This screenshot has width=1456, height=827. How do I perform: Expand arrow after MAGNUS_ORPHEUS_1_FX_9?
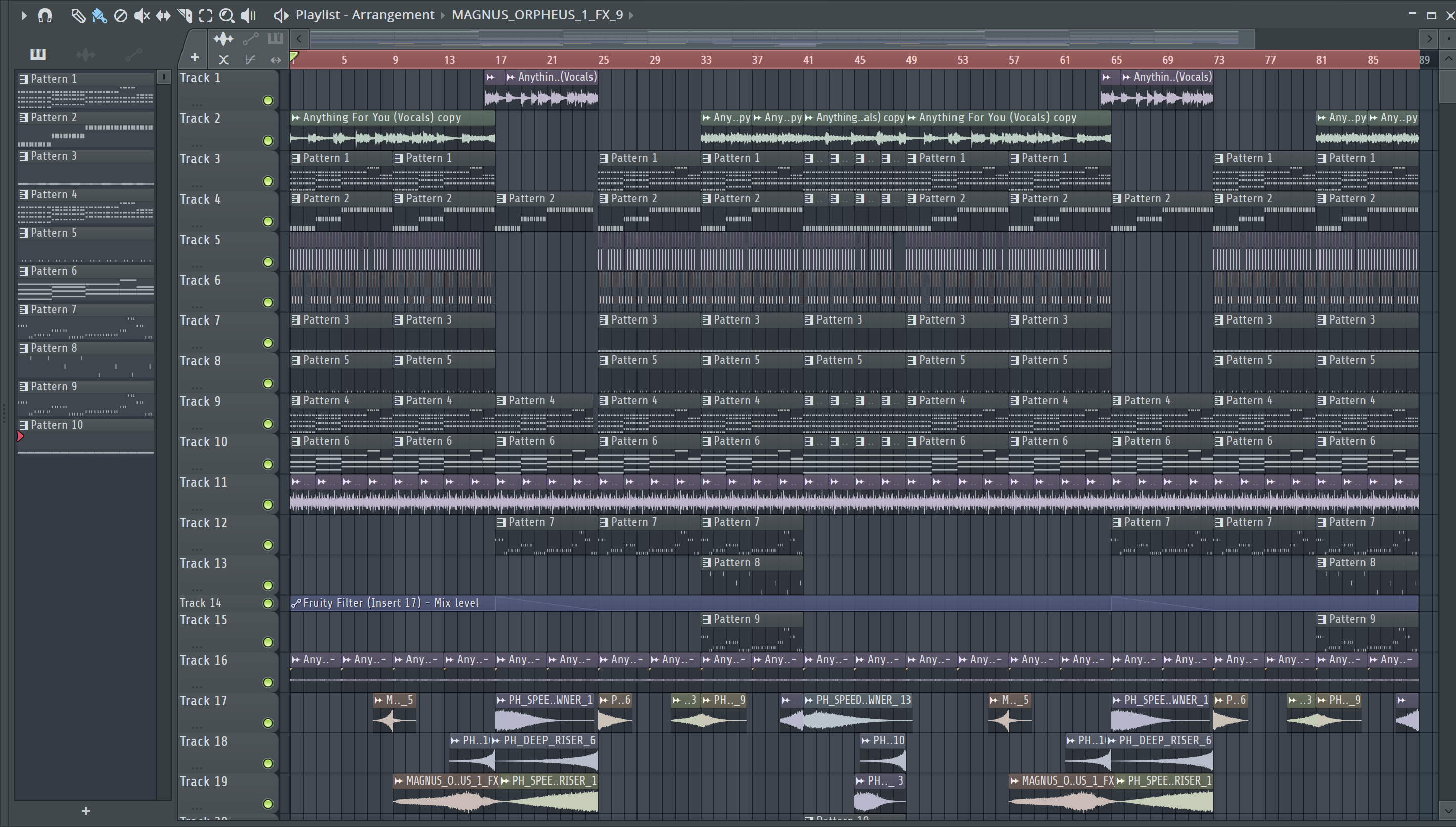click(631, 15)
